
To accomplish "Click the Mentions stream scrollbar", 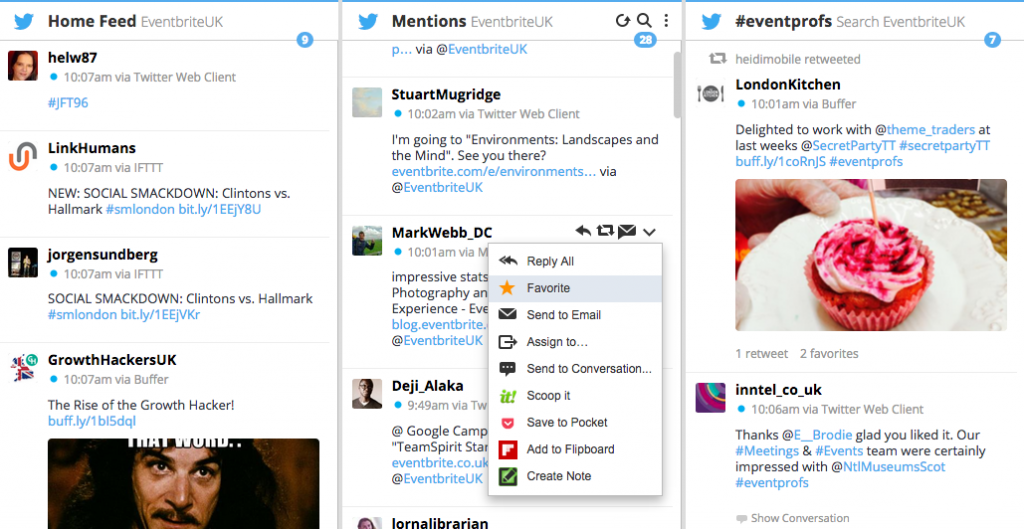I will pos(677,85).
